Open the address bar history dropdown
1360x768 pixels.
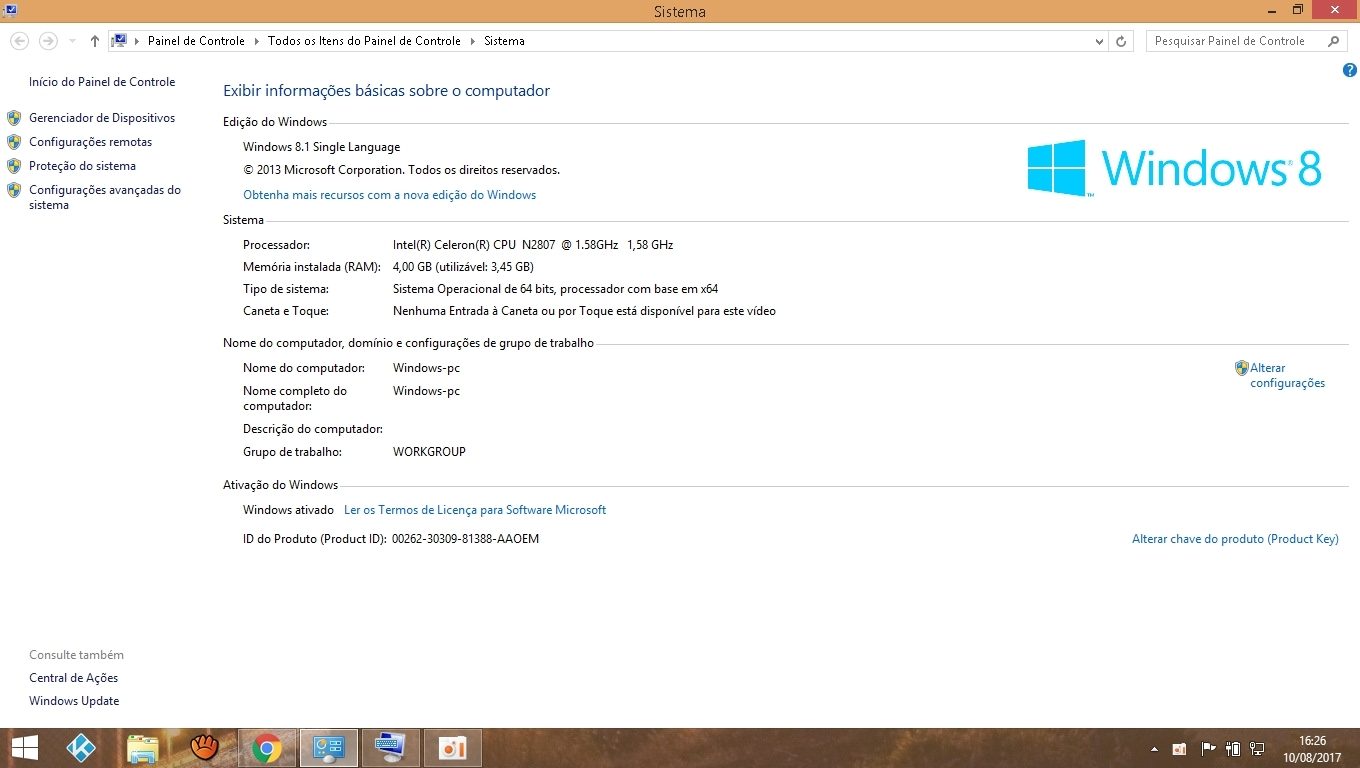[1100, 42]
